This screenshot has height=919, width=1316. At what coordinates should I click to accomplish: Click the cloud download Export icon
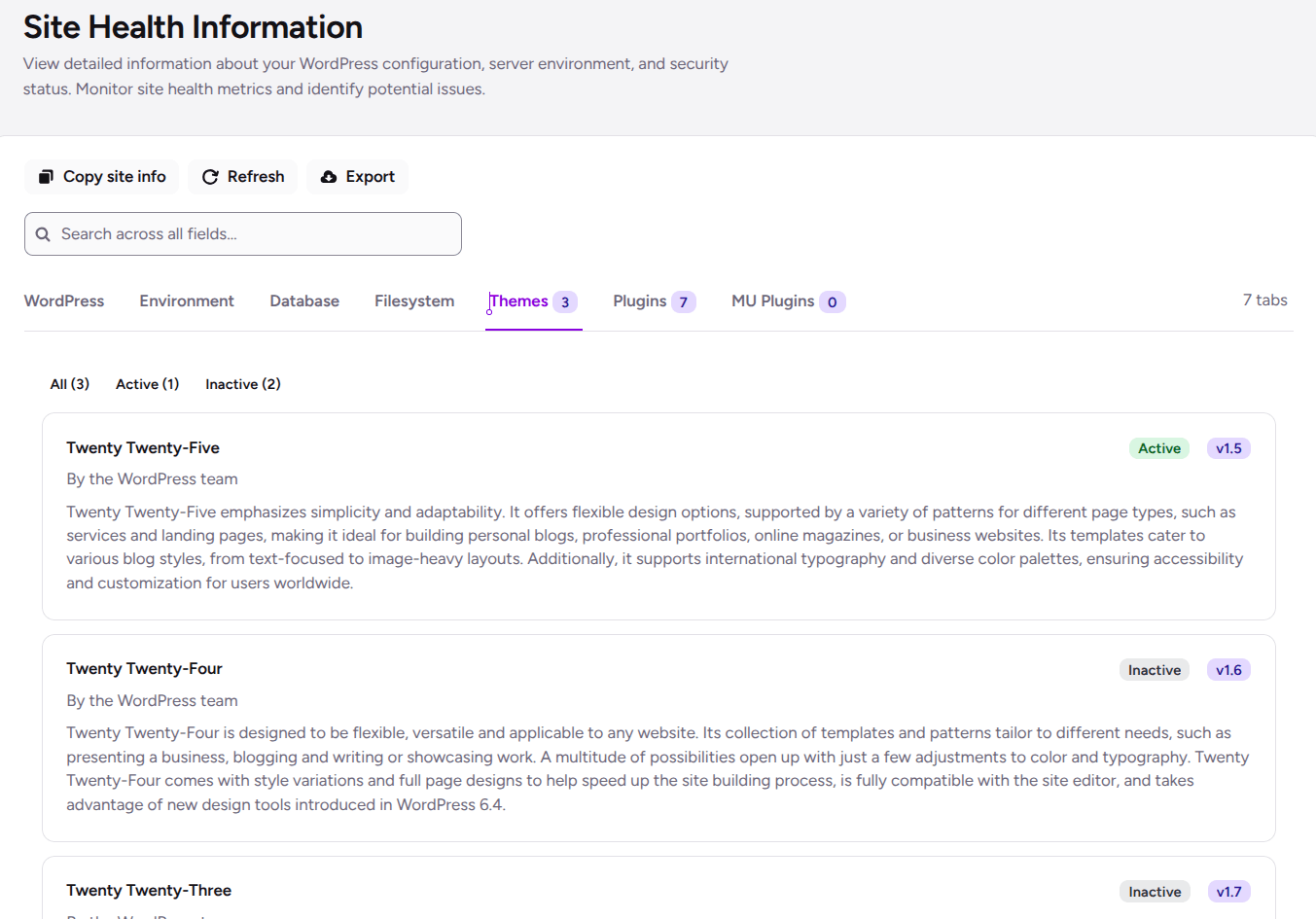tap(329, 177)
